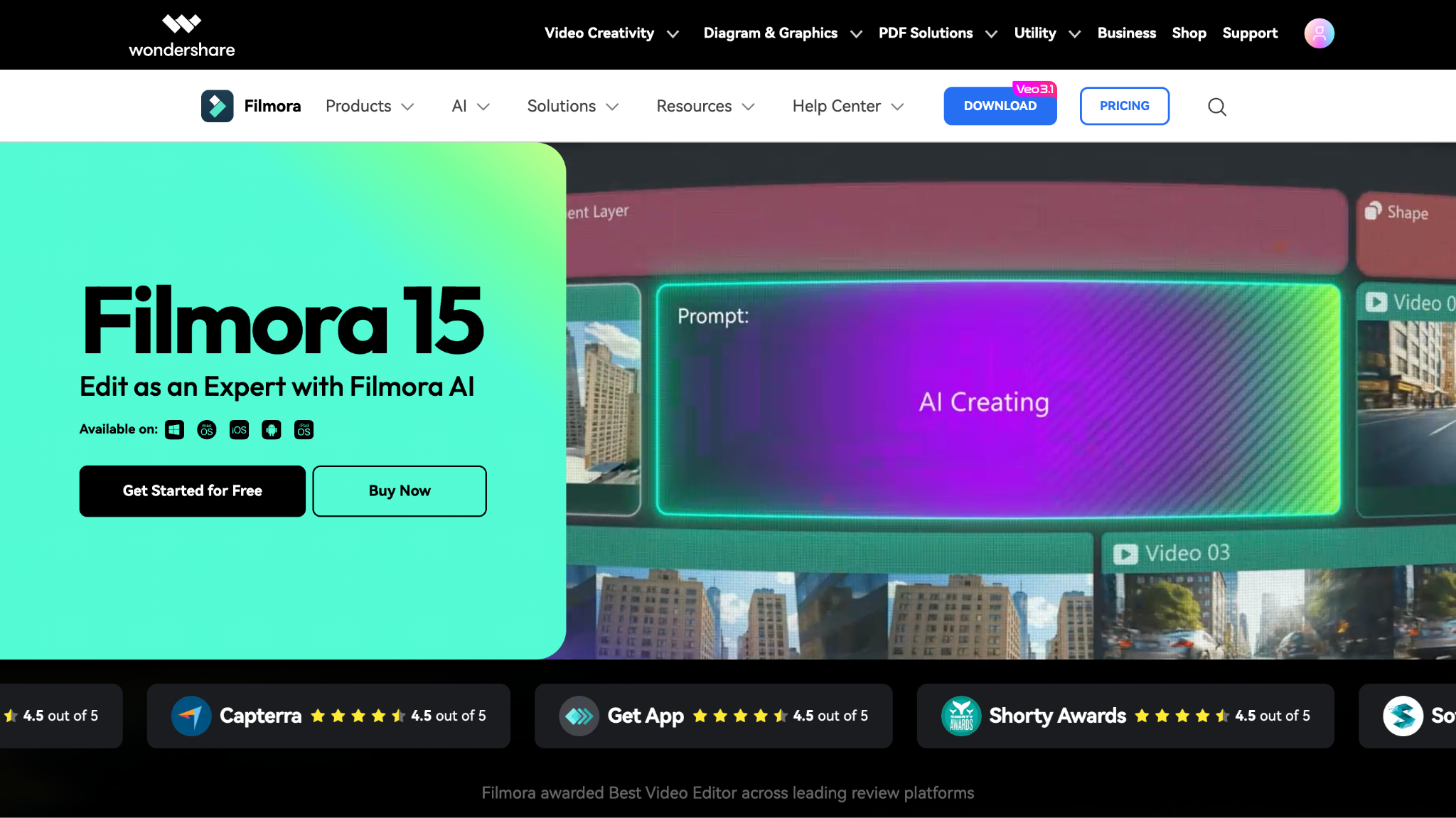The width and height of the screenshot is (1456, 818).
Task: Click the blue DOWNLOAD button
Action: [1000, 106]
